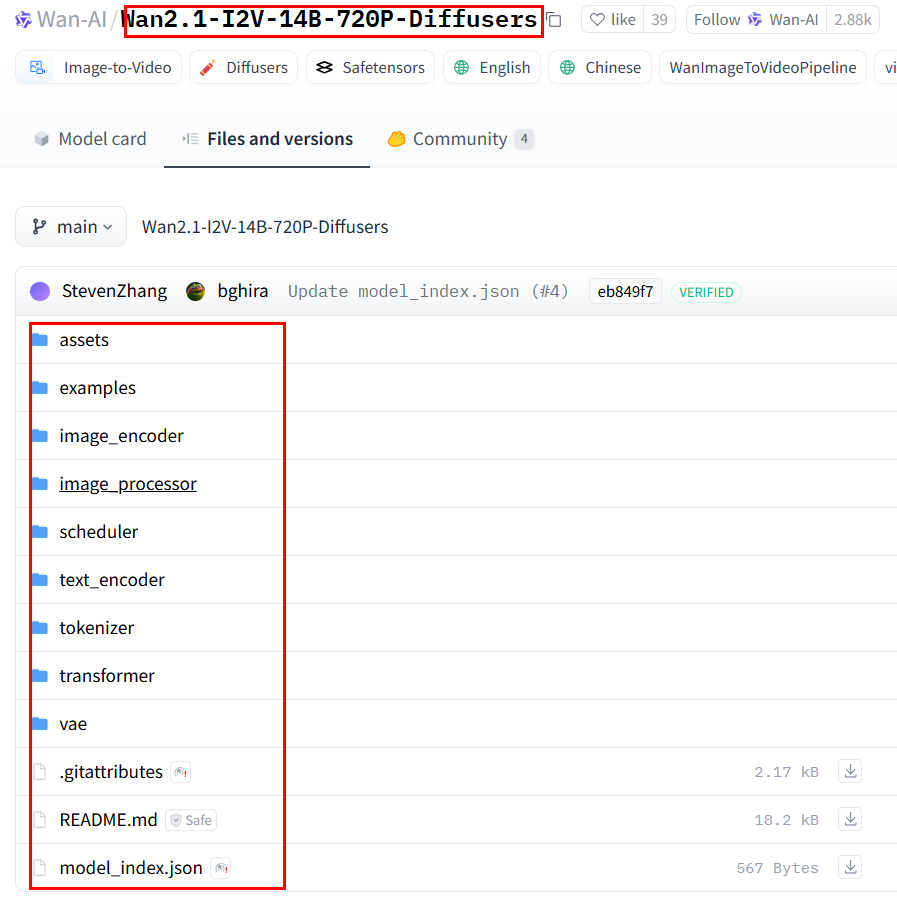Click the 2.17 kB file size

pyautogui.click(x=786, y=773)
